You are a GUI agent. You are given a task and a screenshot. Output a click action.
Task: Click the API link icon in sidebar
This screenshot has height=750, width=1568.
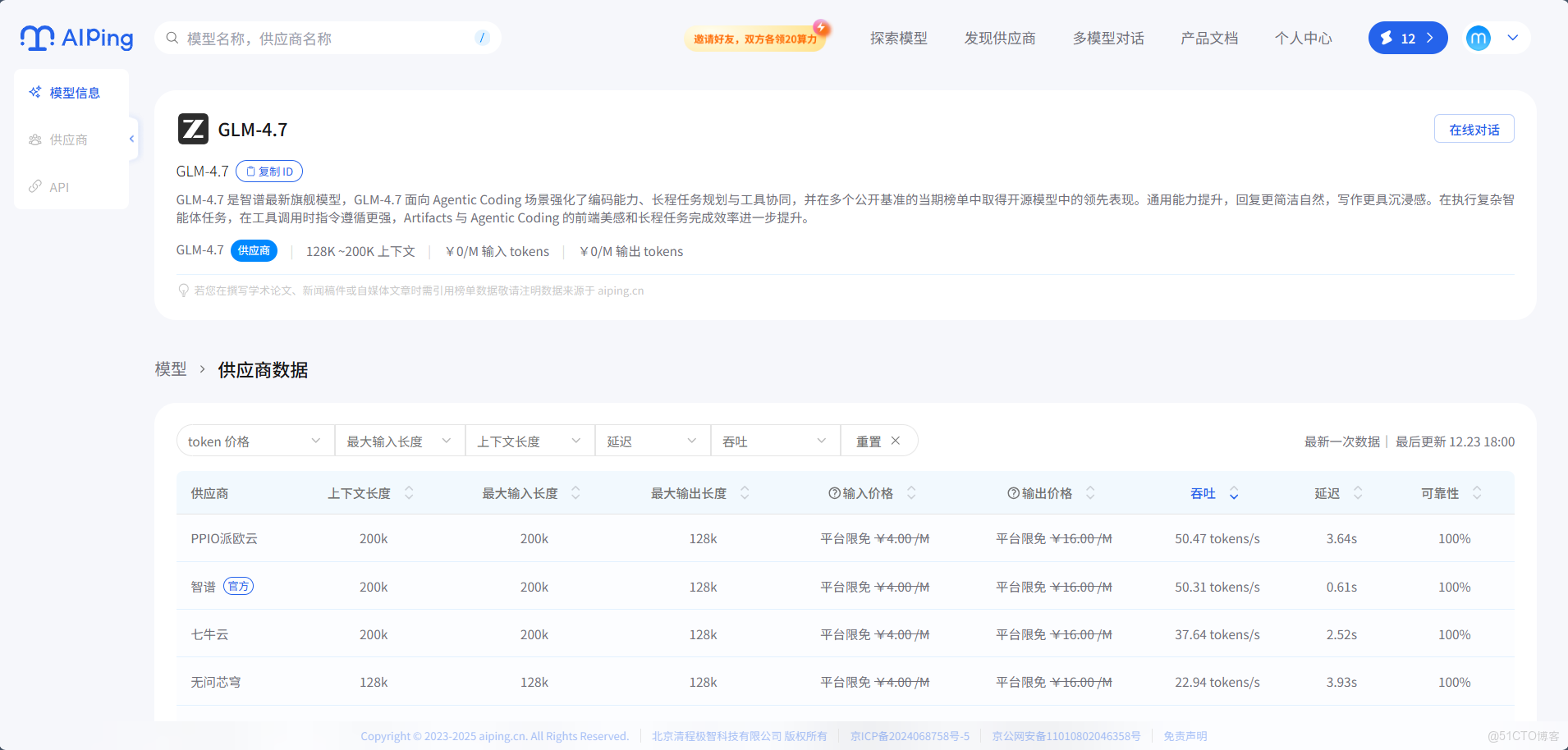35,186
